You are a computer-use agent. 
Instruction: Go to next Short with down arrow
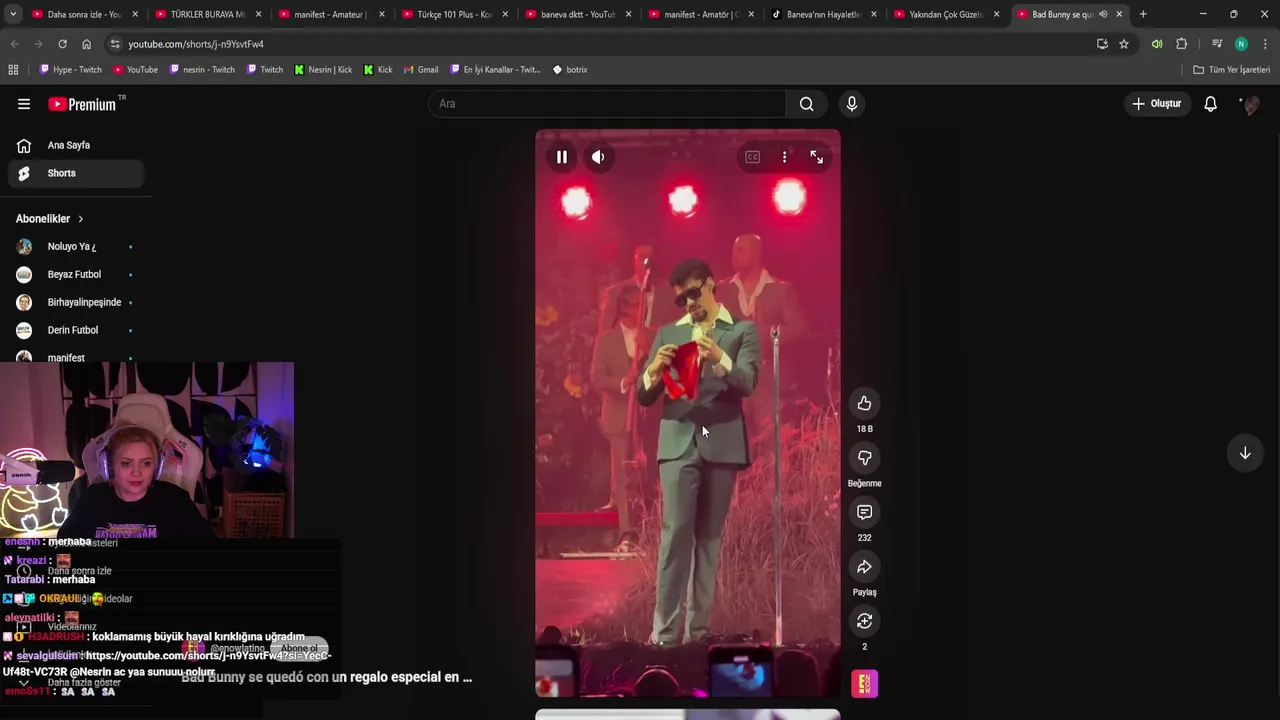coord(1245,453)
